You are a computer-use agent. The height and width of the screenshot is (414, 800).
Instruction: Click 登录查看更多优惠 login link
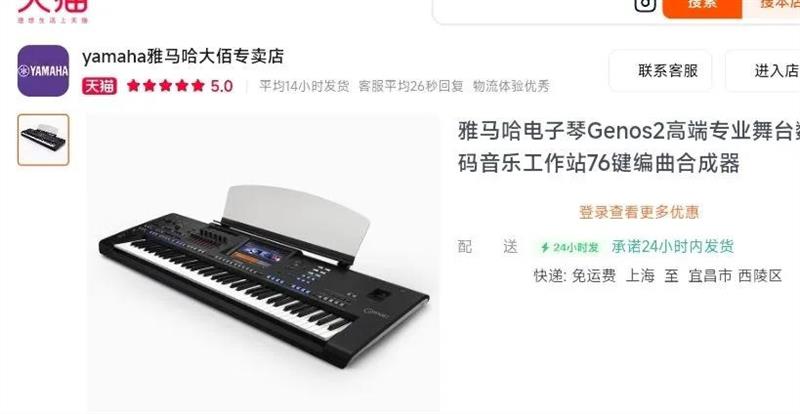click(x=639, y=212)
